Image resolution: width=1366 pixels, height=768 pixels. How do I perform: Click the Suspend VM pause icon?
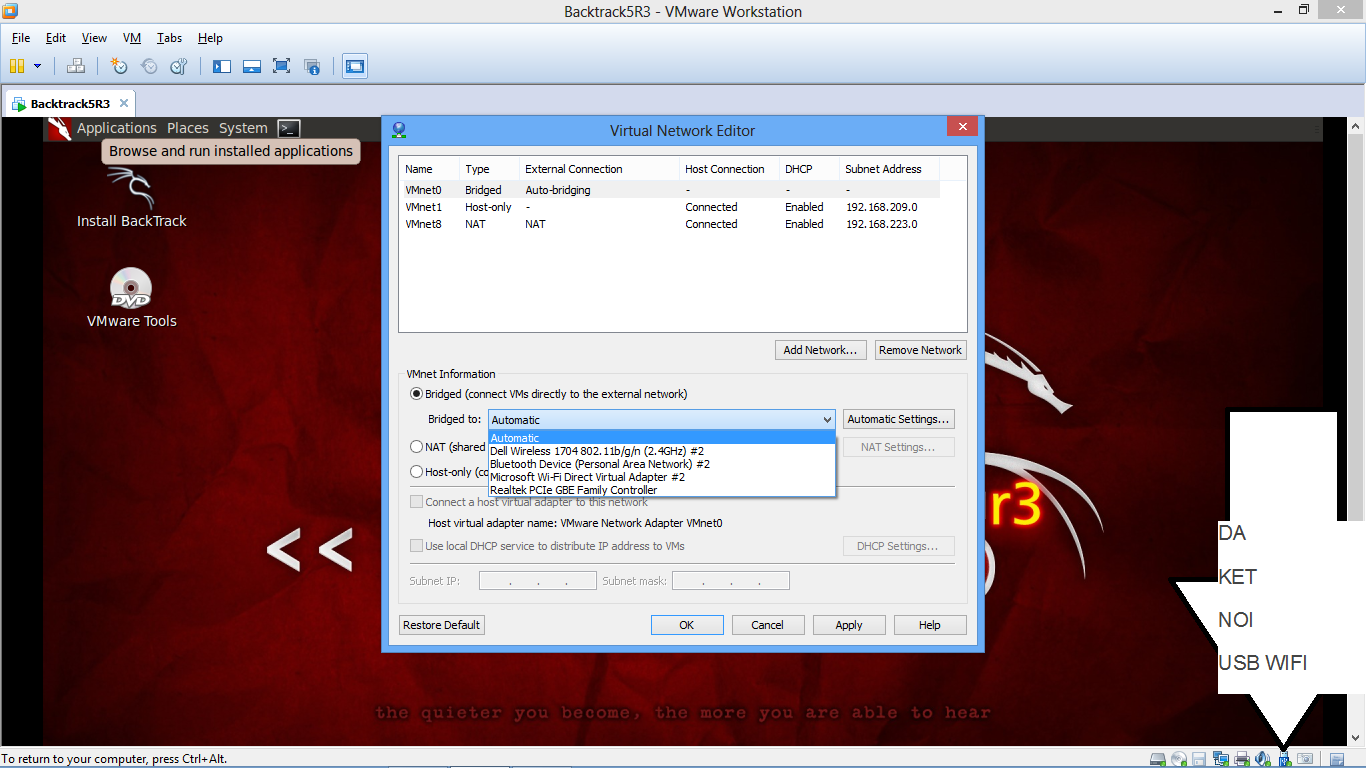[x=16, y=66]
